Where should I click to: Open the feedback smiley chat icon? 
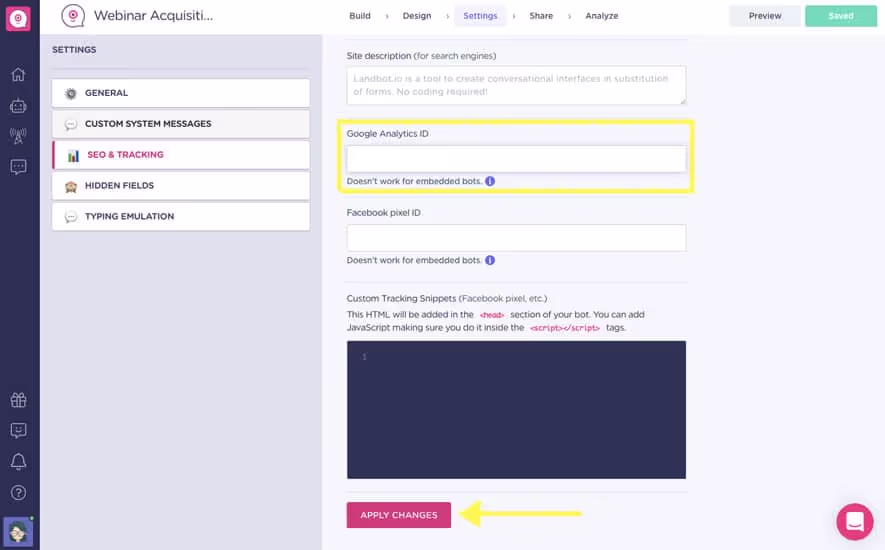(x=18, y=431)
